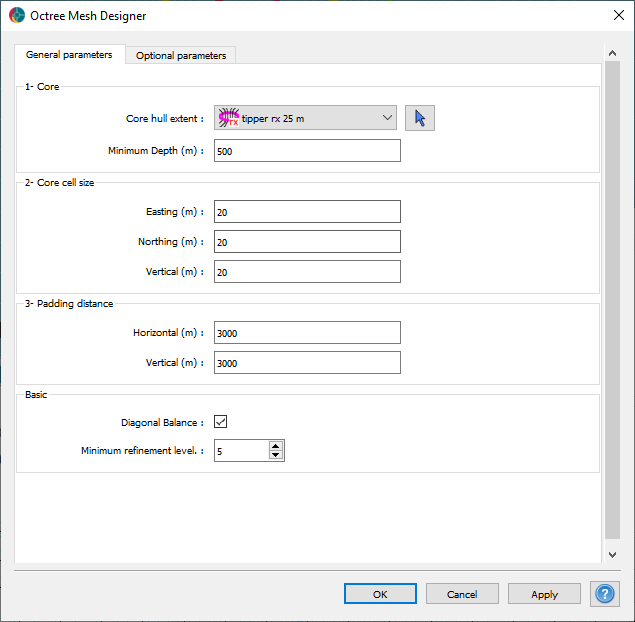Focus the Northing cell size field
This screenshot has height=622, width=635.
pos(307,241)
